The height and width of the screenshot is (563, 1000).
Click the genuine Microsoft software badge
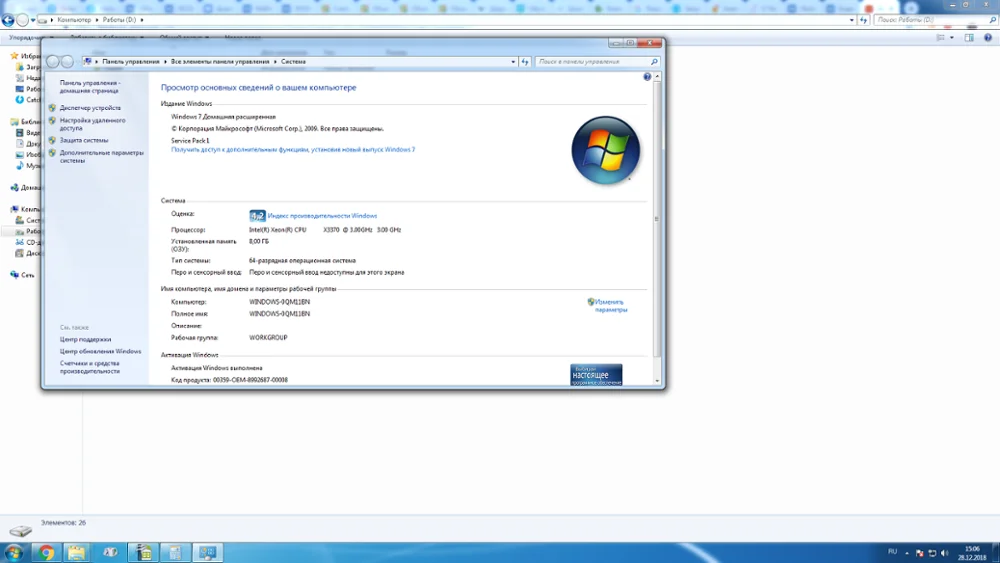[x=596, y=375]
